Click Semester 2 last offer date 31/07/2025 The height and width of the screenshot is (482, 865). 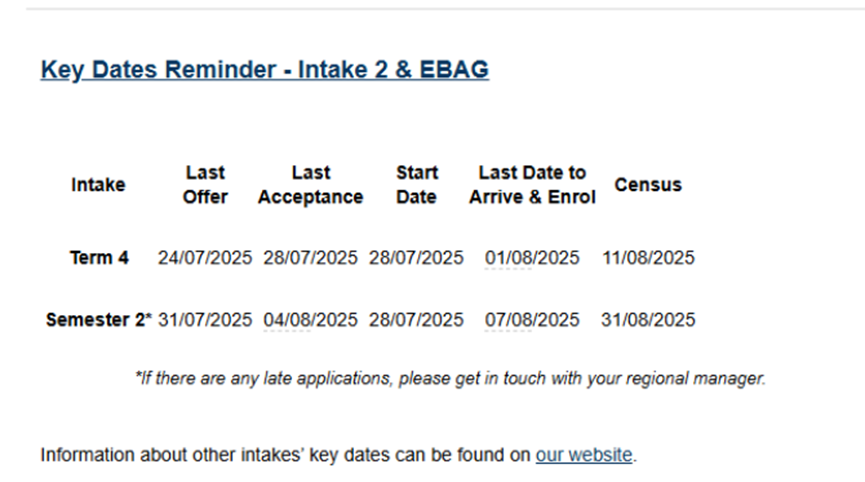(205, 319)
